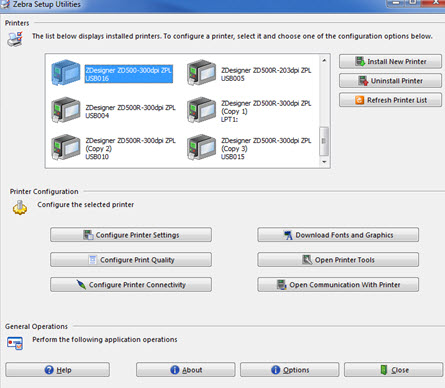The image size is (445, 388).
Task: Select the text ZD500R-300dpi ZPL (Copy 1) LPT1:
Action: tap(266, 111)
